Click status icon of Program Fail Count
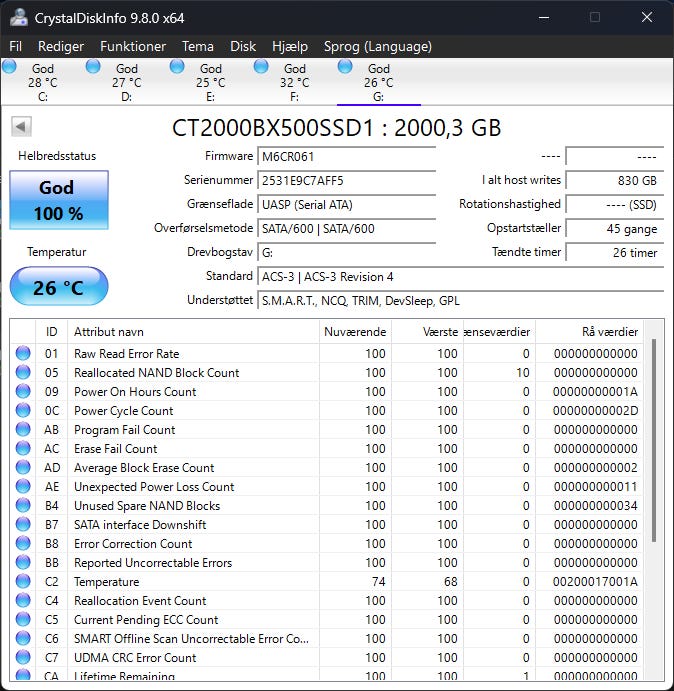Image resolution: width=674 pixels, height=691 pixels. [23, 429]
